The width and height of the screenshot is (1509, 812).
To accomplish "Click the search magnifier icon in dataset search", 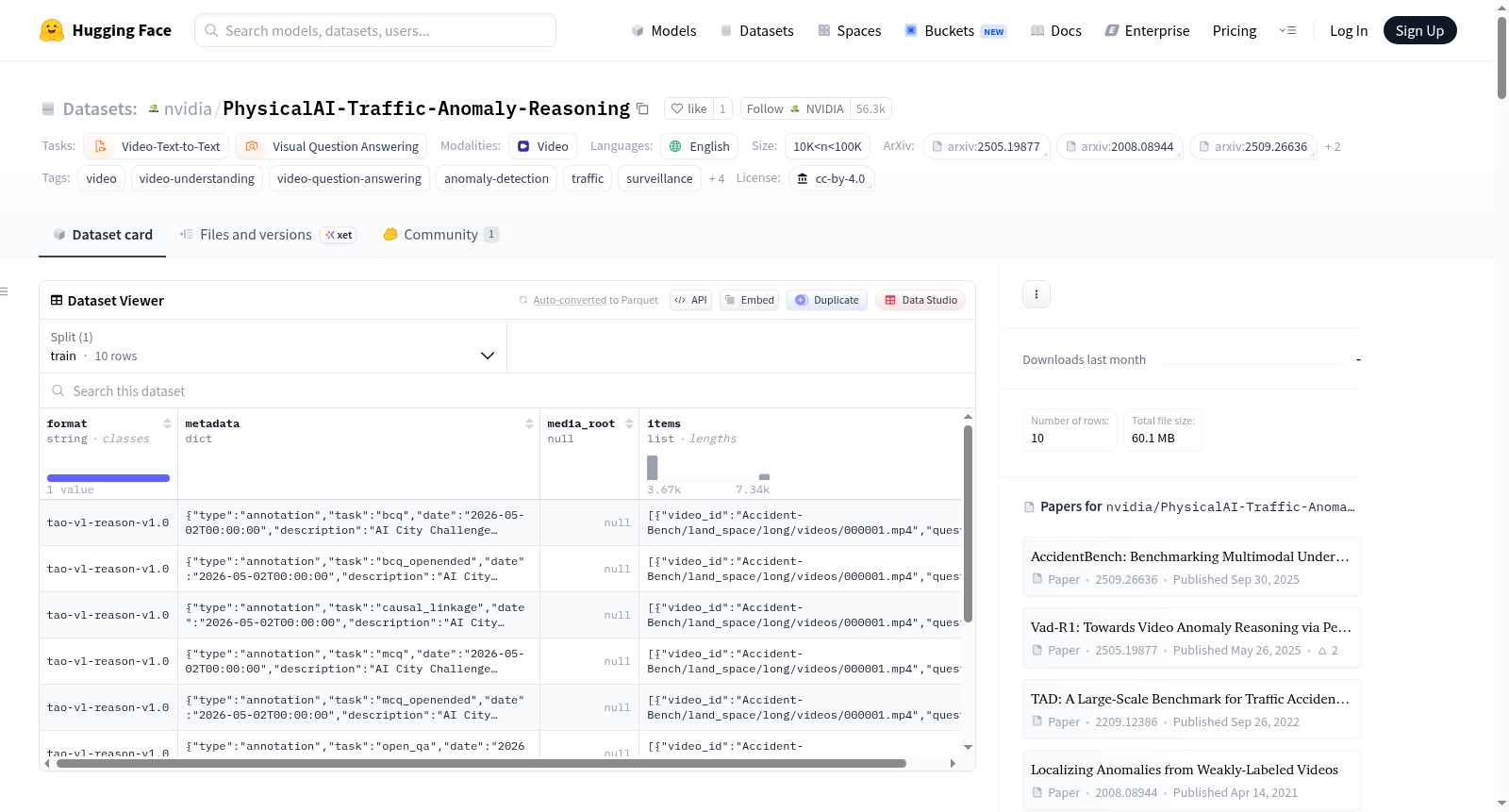I will [58, 390].
